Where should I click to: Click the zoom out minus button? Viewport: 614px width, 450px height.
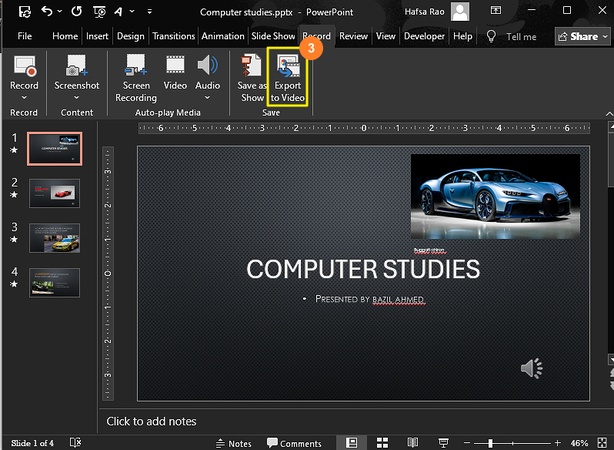click(467, 443)
